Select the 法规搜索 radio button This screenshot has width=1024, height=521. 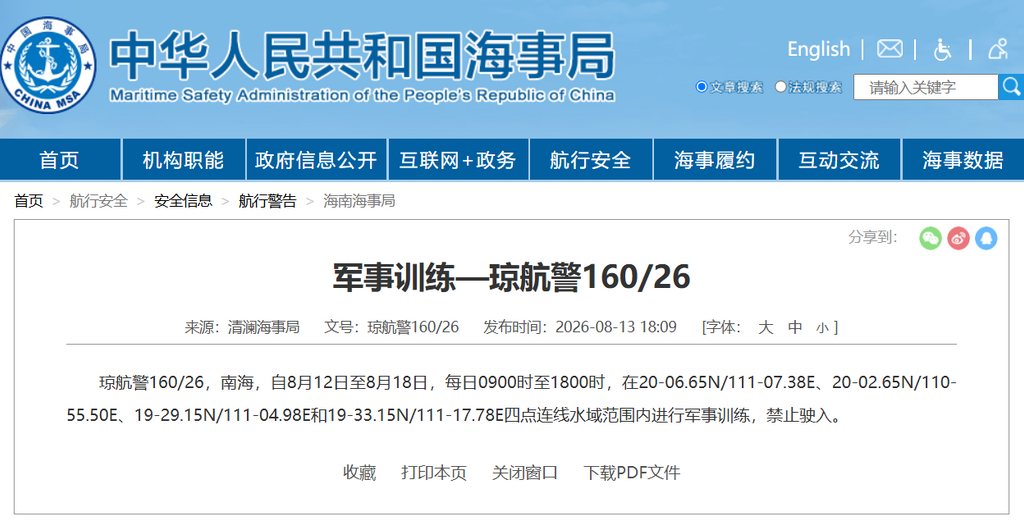(780, 87)
